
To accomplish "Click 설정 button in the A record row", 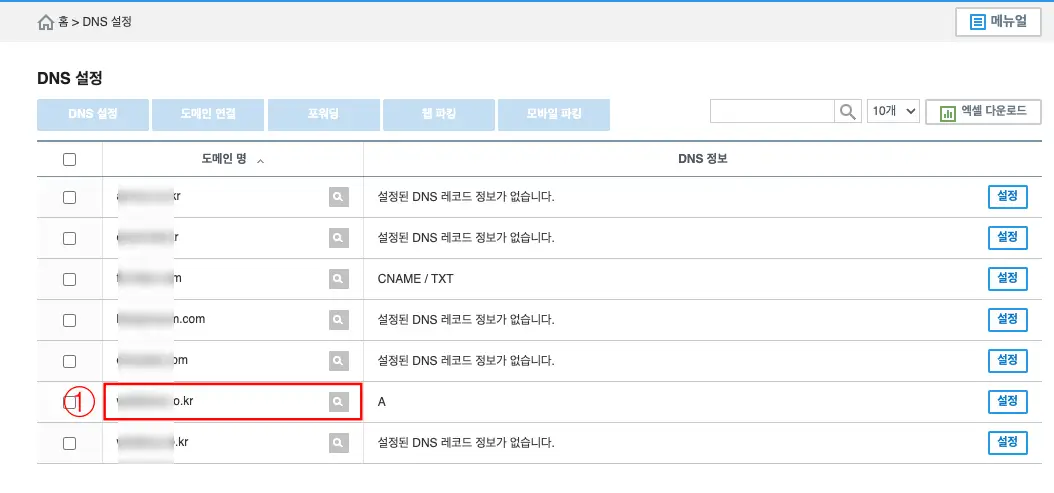I will pos(1007,401).
